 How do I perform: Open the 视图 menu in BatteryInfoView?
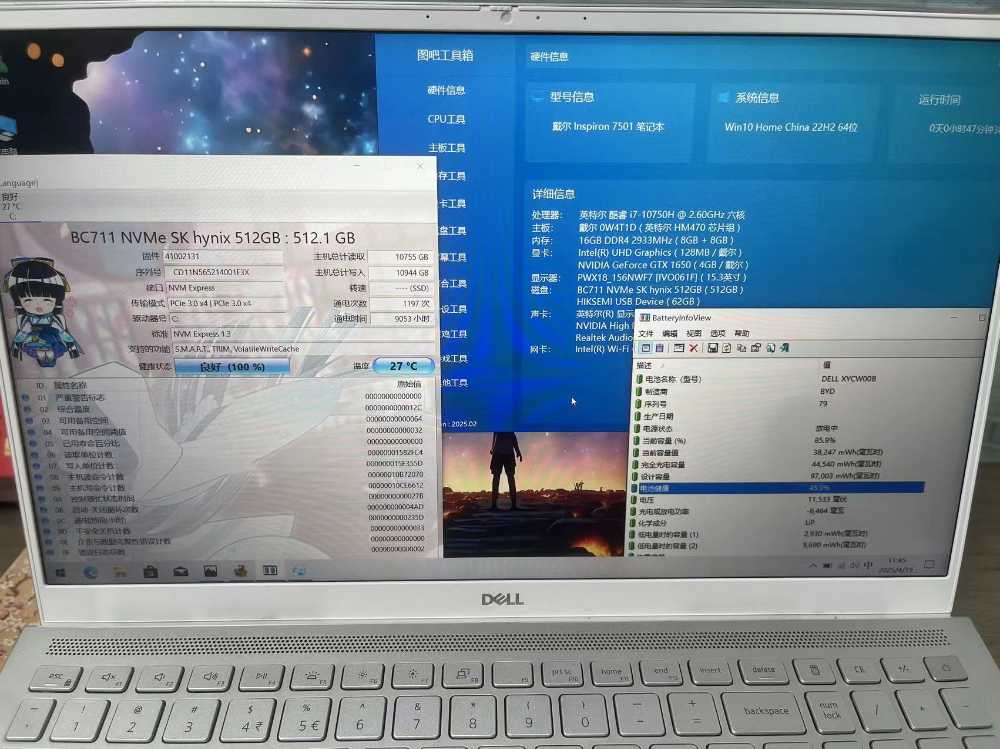pyautogui.click(x=694, y=334)
